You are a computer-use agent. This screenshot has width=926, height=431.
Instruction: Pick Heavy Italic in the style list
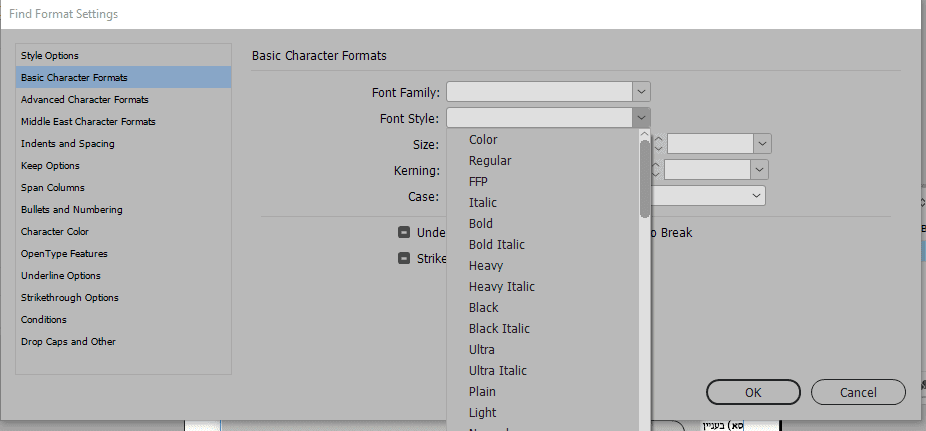click(502, 286)
